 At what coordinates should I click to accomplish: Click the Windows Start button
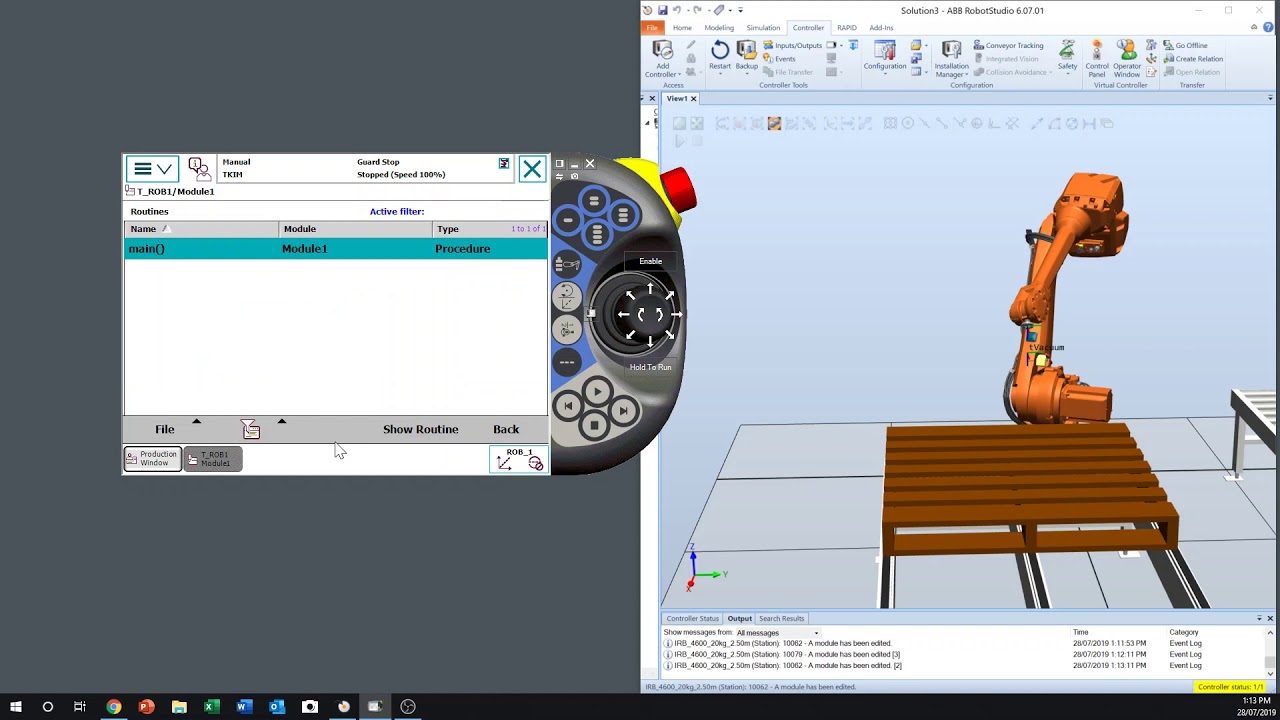point(15,706)
